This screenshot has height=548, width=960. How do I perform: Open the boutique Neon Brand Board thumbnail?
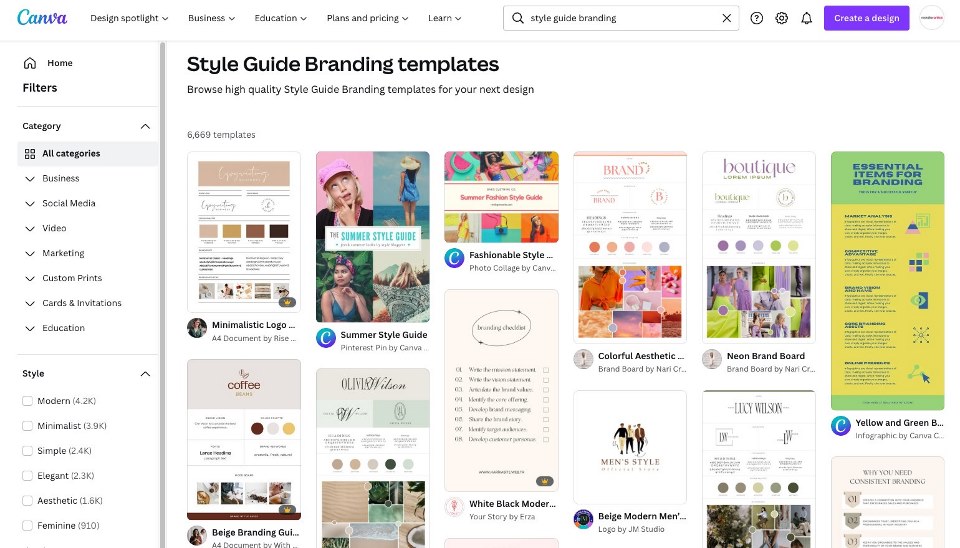tap(759, 247)
